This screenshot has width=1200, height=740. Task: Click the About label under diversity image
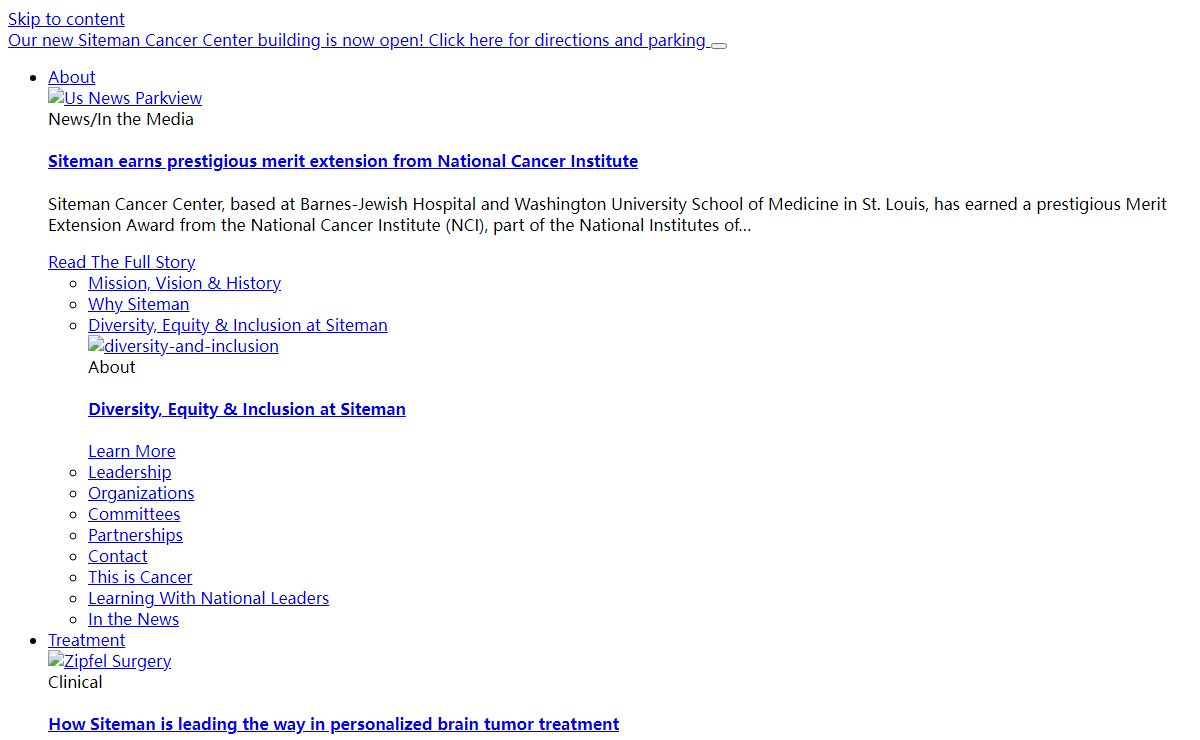(112, 367)
